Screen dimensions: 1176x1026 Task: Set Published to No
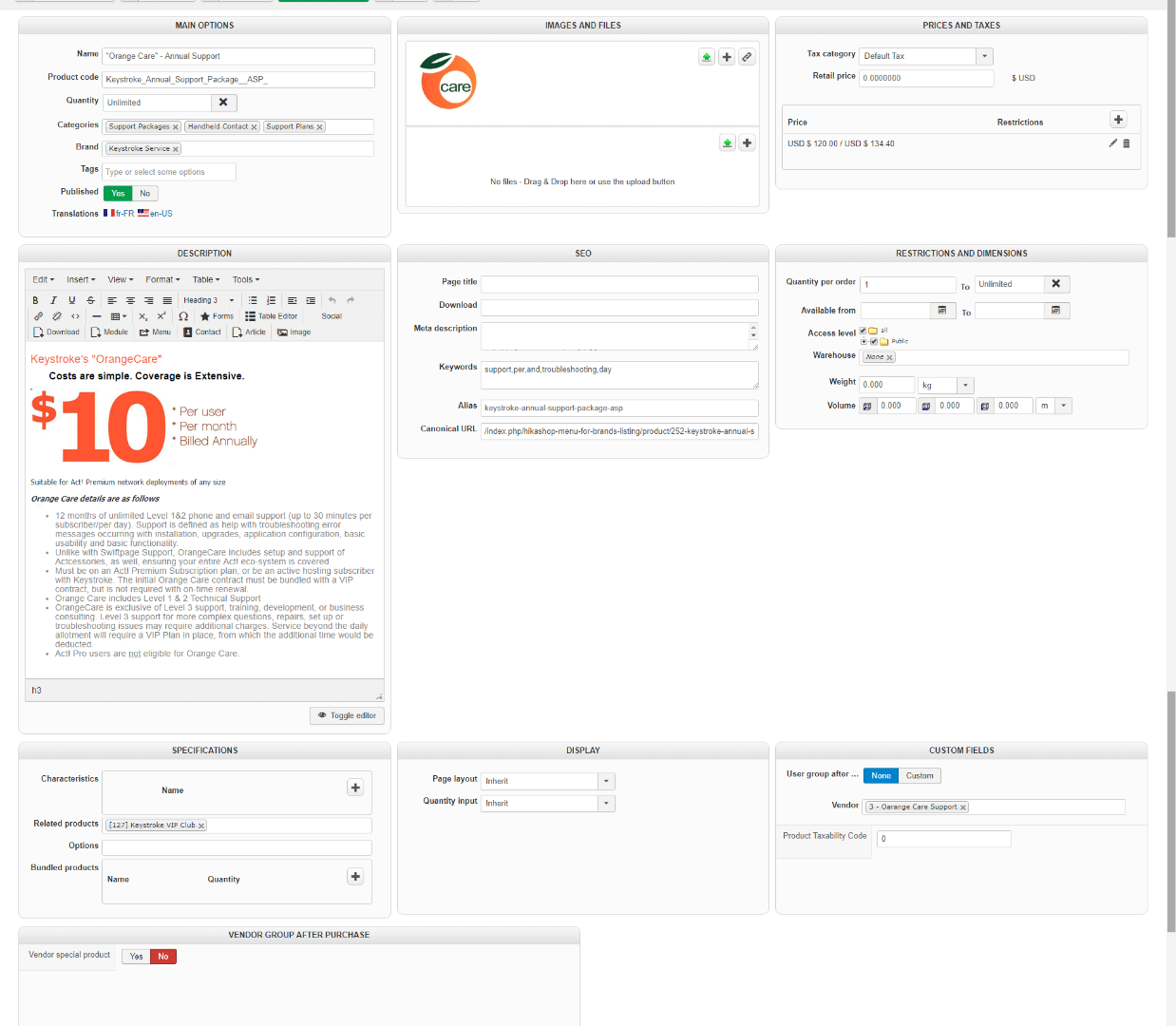tap(145, 193)
